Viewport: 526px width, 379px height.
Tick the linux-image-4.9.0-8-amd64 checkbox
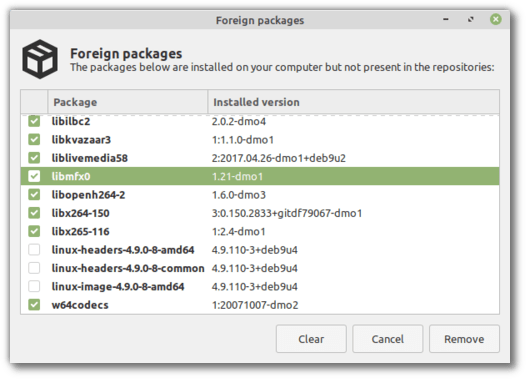click(x=34, y=286)
